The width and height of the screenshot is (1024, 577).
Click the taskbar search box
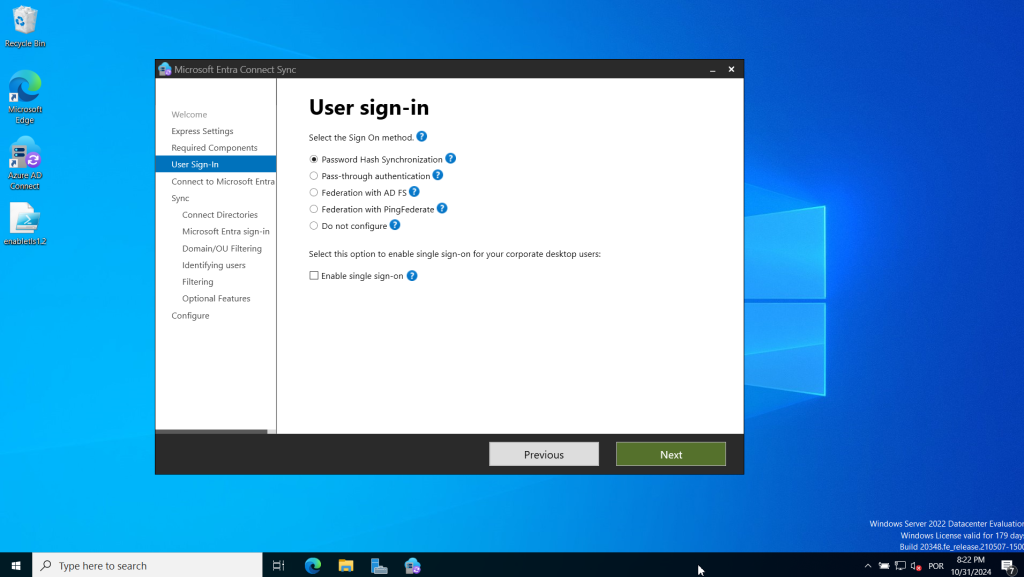click(x=147, y=565)
